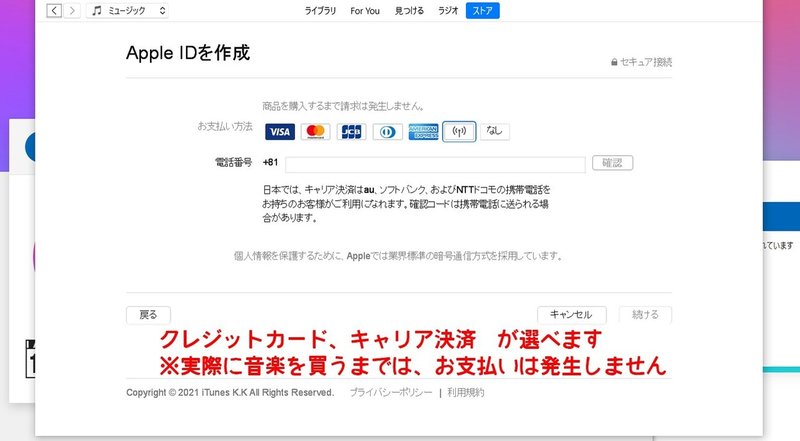This screenshot has width=800, height=441.
Task: Select the VISA payment card icon
Action: pos(280,132)
